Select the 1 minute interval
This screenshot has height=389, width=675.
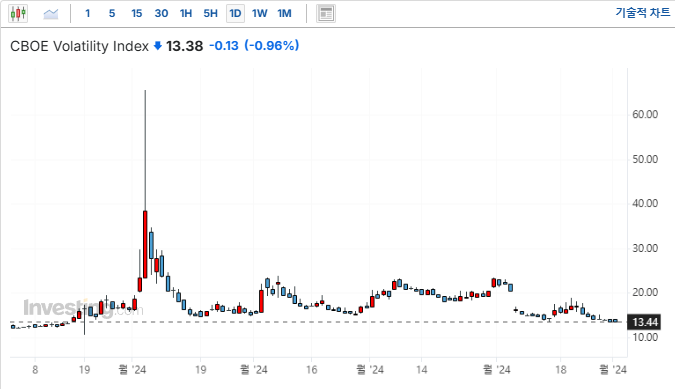point(88,14)
